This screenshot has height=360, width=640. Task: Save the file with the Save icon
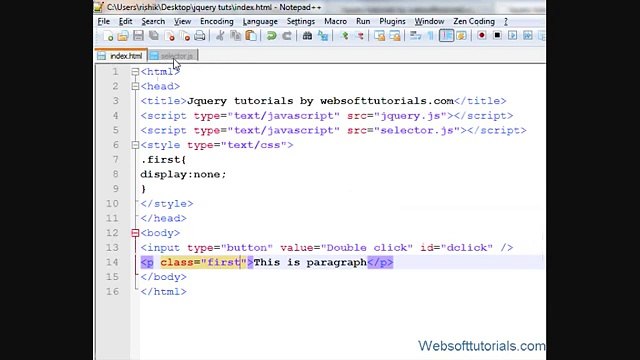[138, 36]
